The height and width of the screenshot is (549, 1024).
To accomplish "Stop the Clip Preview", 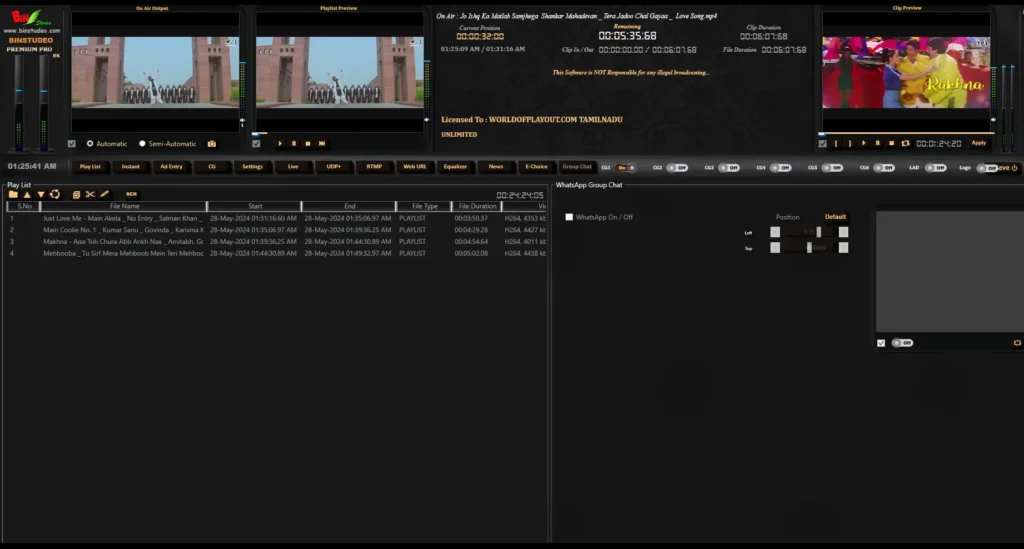I will [x=891, y=144].
